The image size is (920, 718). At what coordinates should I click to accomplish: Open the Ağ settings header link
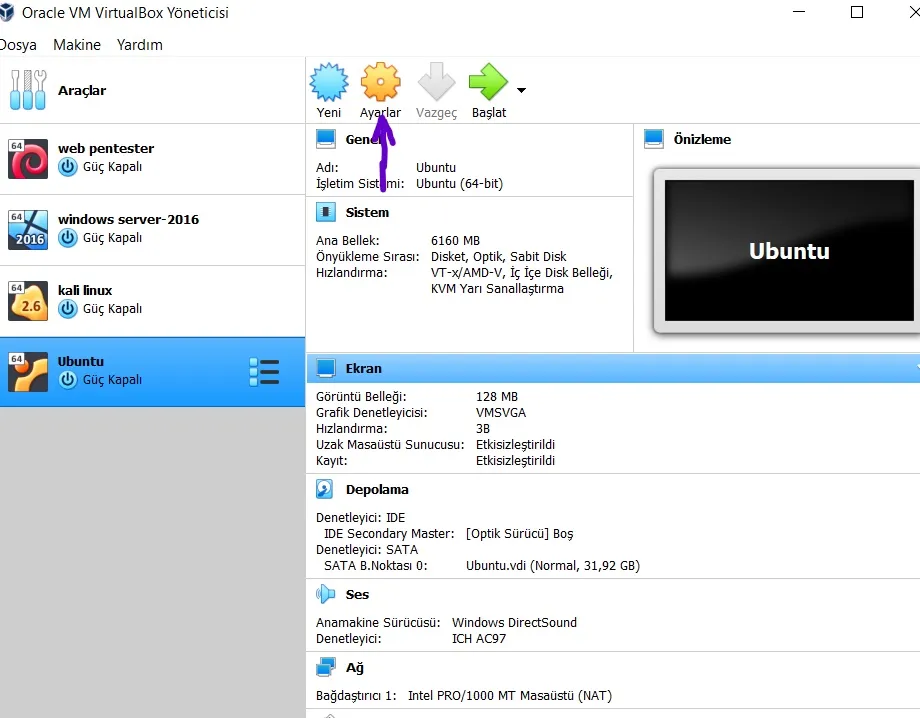pos(355,668)
